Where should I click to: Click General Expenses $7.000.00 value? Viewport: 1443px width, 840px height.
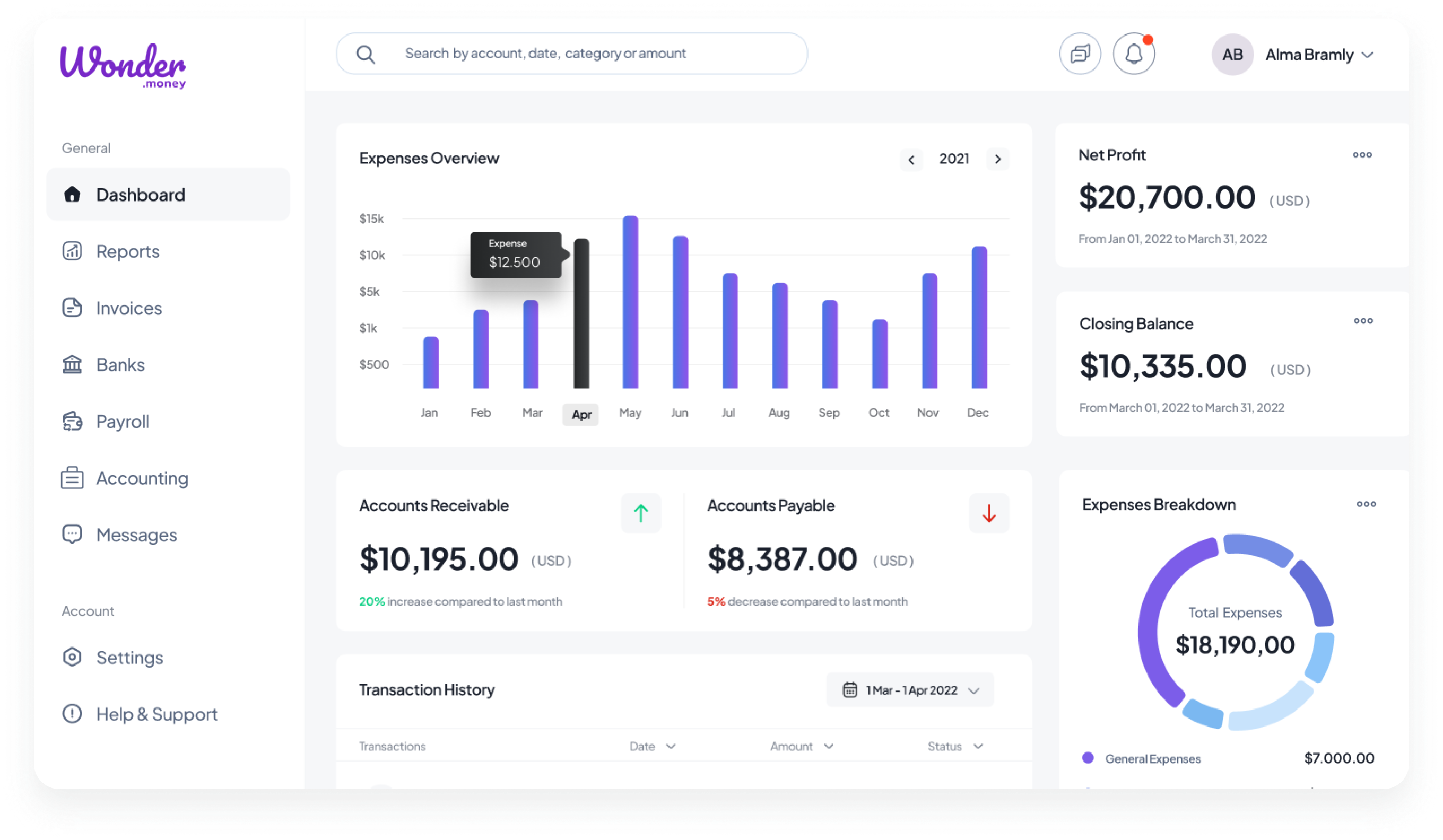click(1339, 758)
